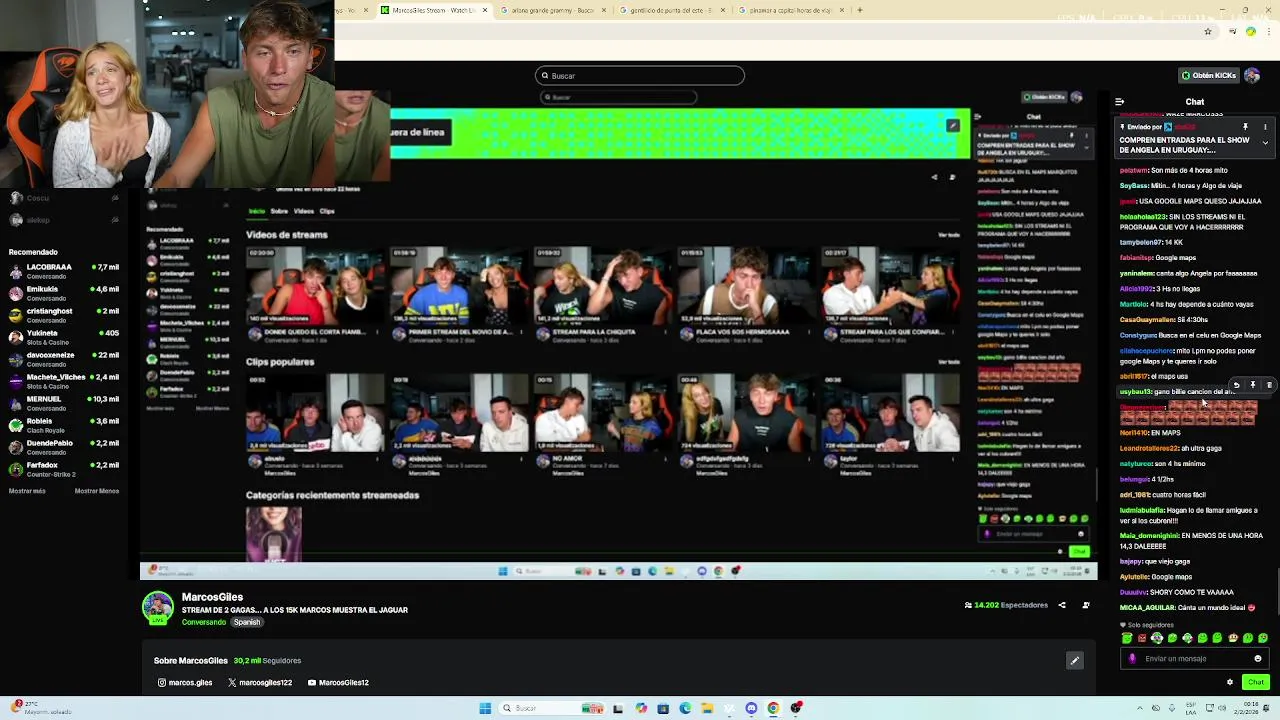Image resolution: width=1280 pixels, height=720 pixels.
Task: Open Robleis recommended channel
Action: [x=64, y=426]
